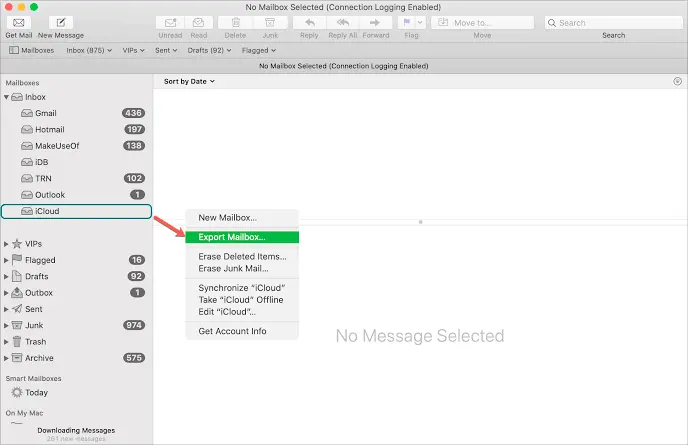
Task: Select the Hotmail inbox
Action: pos(76,129)
